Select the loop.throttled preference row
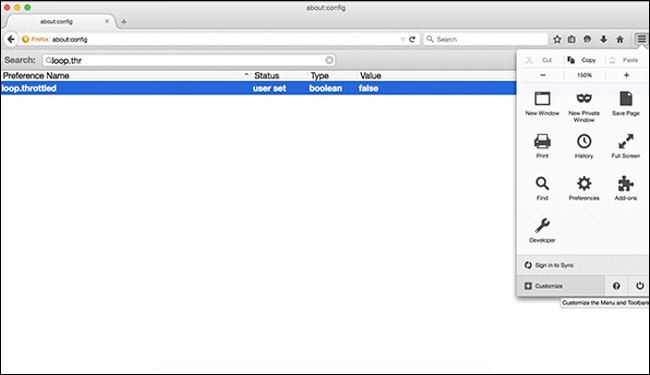Screen dimensions: 650x375 pos(258,88)
